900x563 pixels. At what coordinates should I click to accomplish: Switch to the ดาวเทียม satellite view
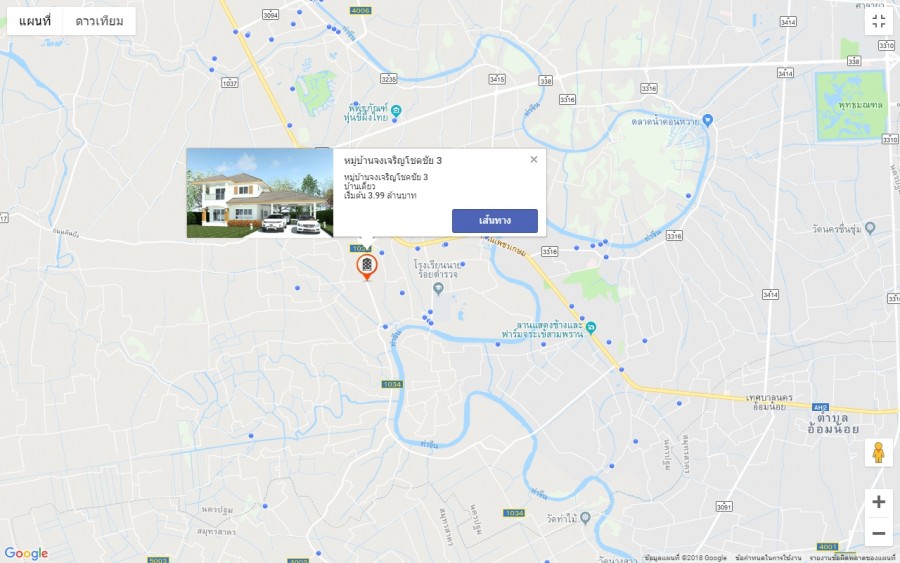[99, 21]
